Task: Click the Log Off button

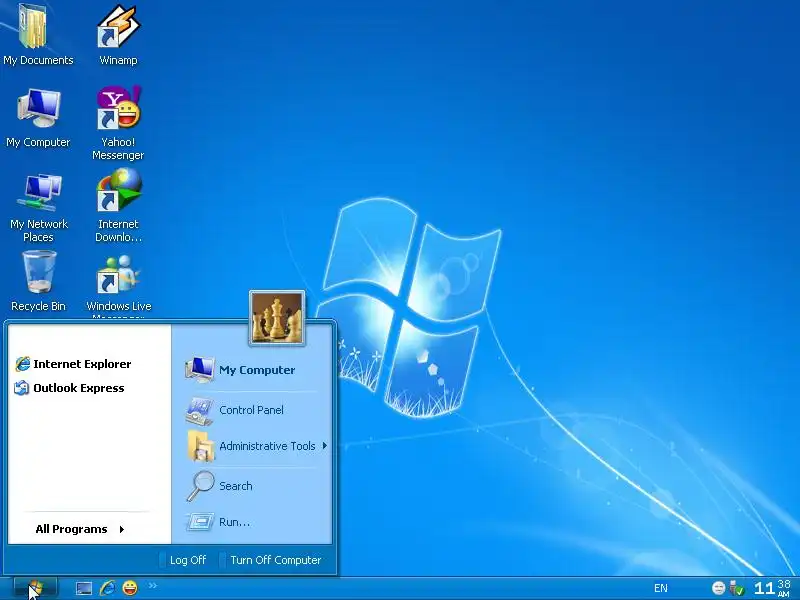Action: click(183, 560)
